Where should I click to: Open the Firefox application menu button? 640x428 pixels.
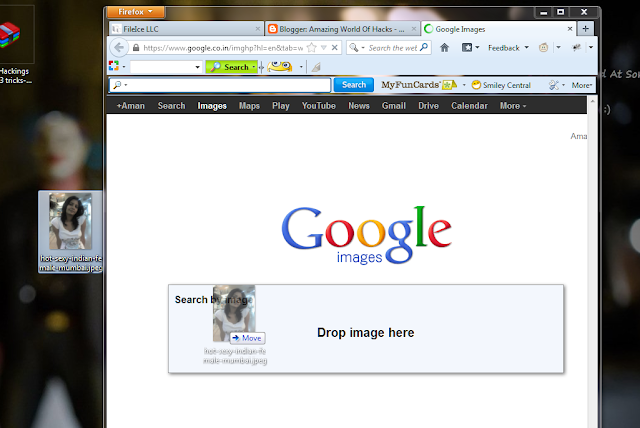136,12
